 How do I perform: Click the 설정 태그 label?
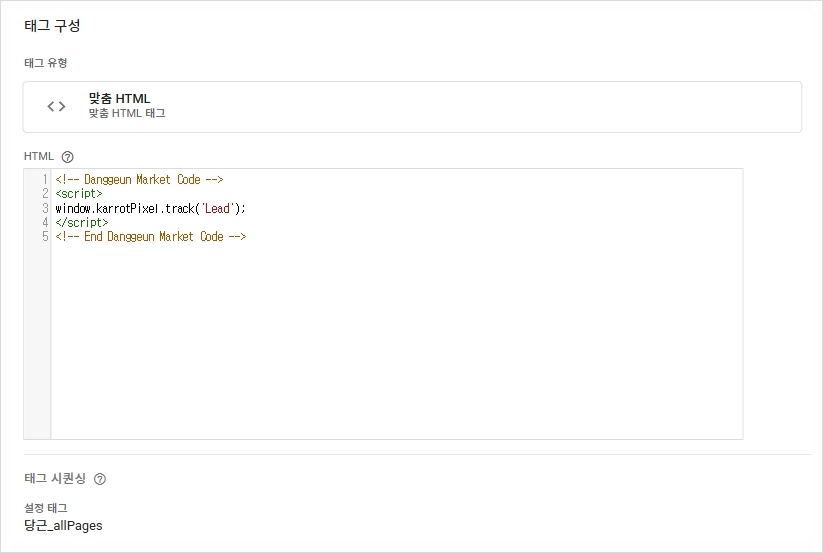click(x=46, y=508)
